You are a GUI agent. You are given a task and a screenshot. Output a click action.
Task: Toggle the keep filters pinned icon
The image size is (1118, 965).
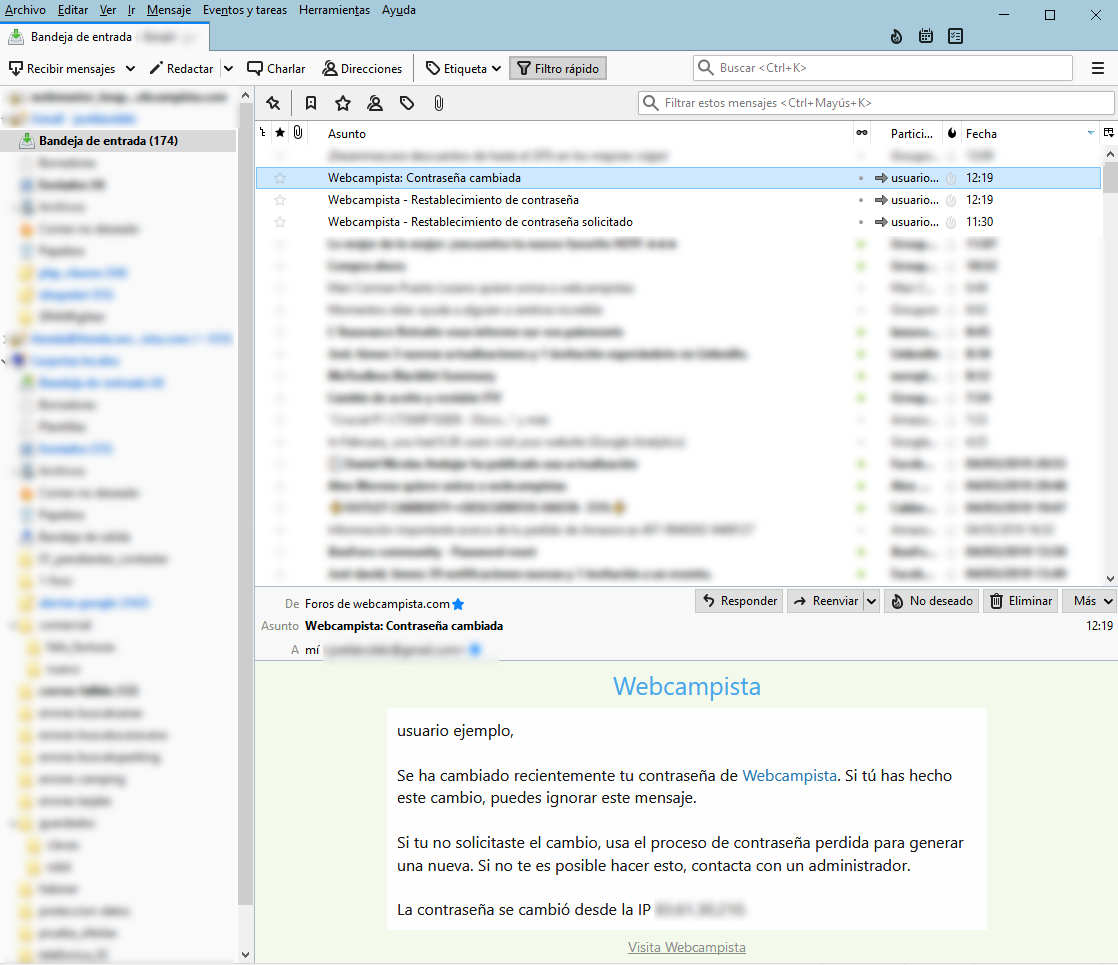click(x=273, y=103)
